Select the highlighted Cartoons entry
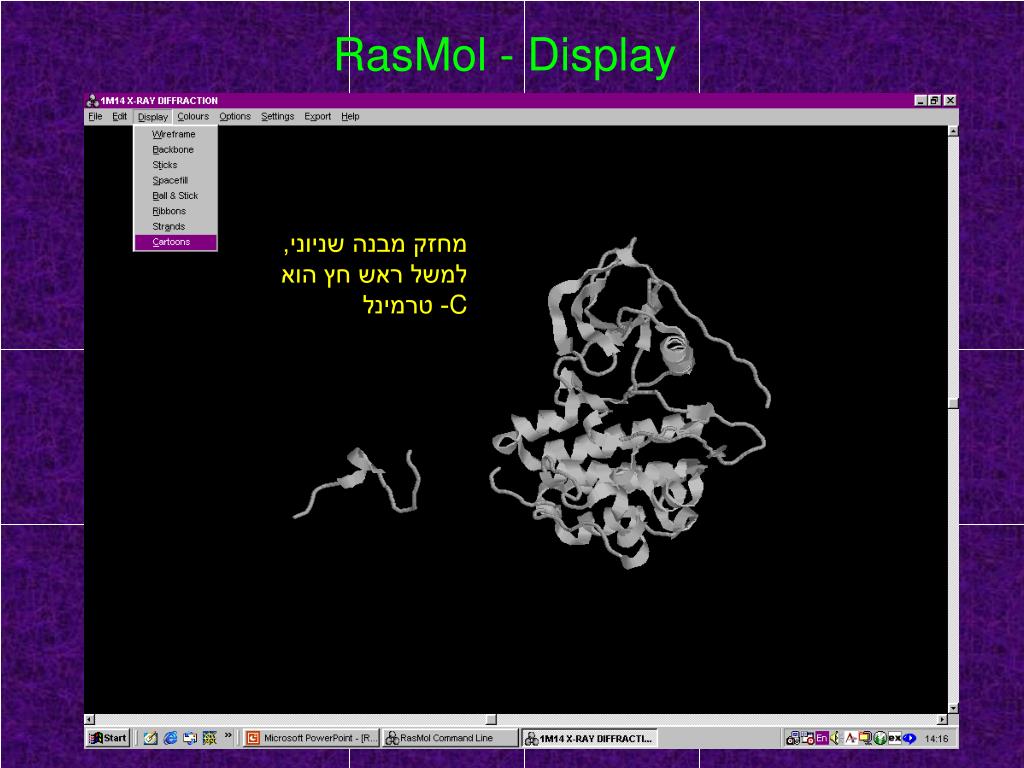The width and height of the screenshot is (1024, 768). point(175,242)
